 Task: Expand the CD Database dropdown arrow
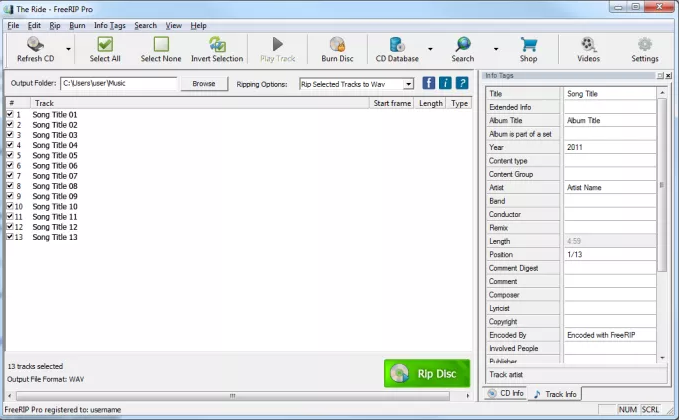click(x=430, y=49)
